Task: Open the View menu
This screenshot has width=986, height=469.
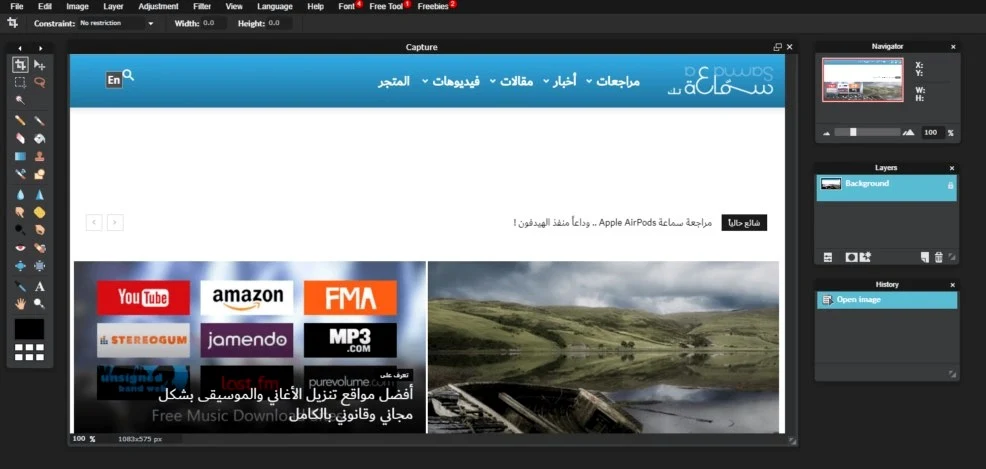Action: [x=234, y=6]
